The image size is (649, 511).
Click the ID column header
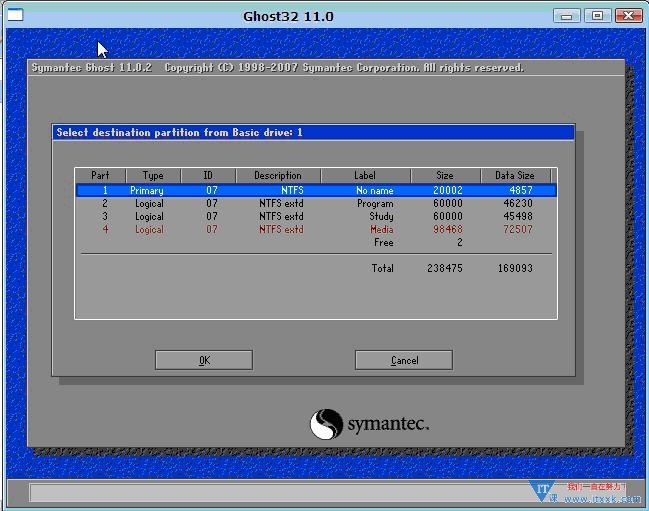pos(208,175)
